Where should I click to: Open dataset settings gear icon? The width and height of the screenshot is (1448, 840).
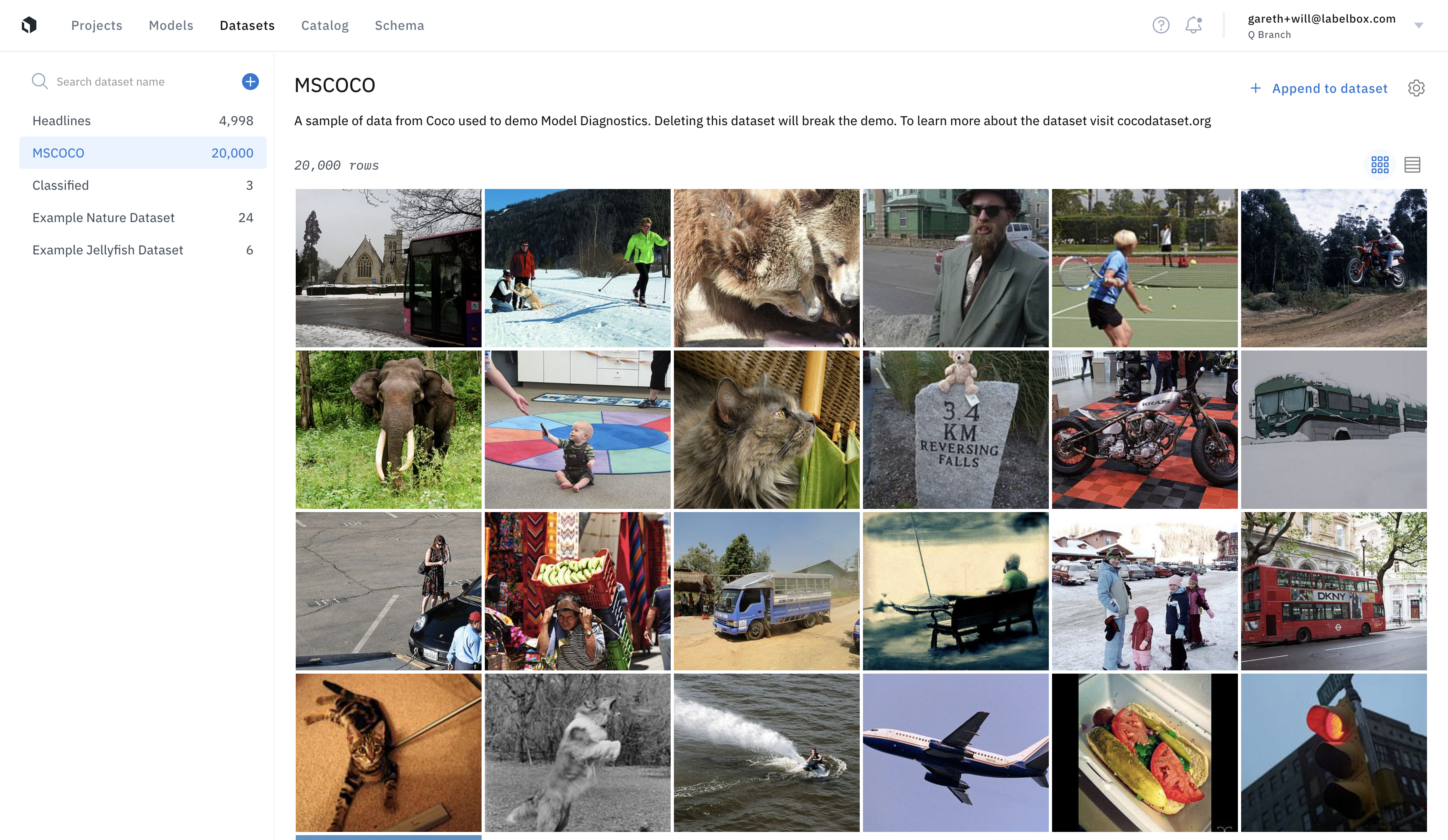1416,88
